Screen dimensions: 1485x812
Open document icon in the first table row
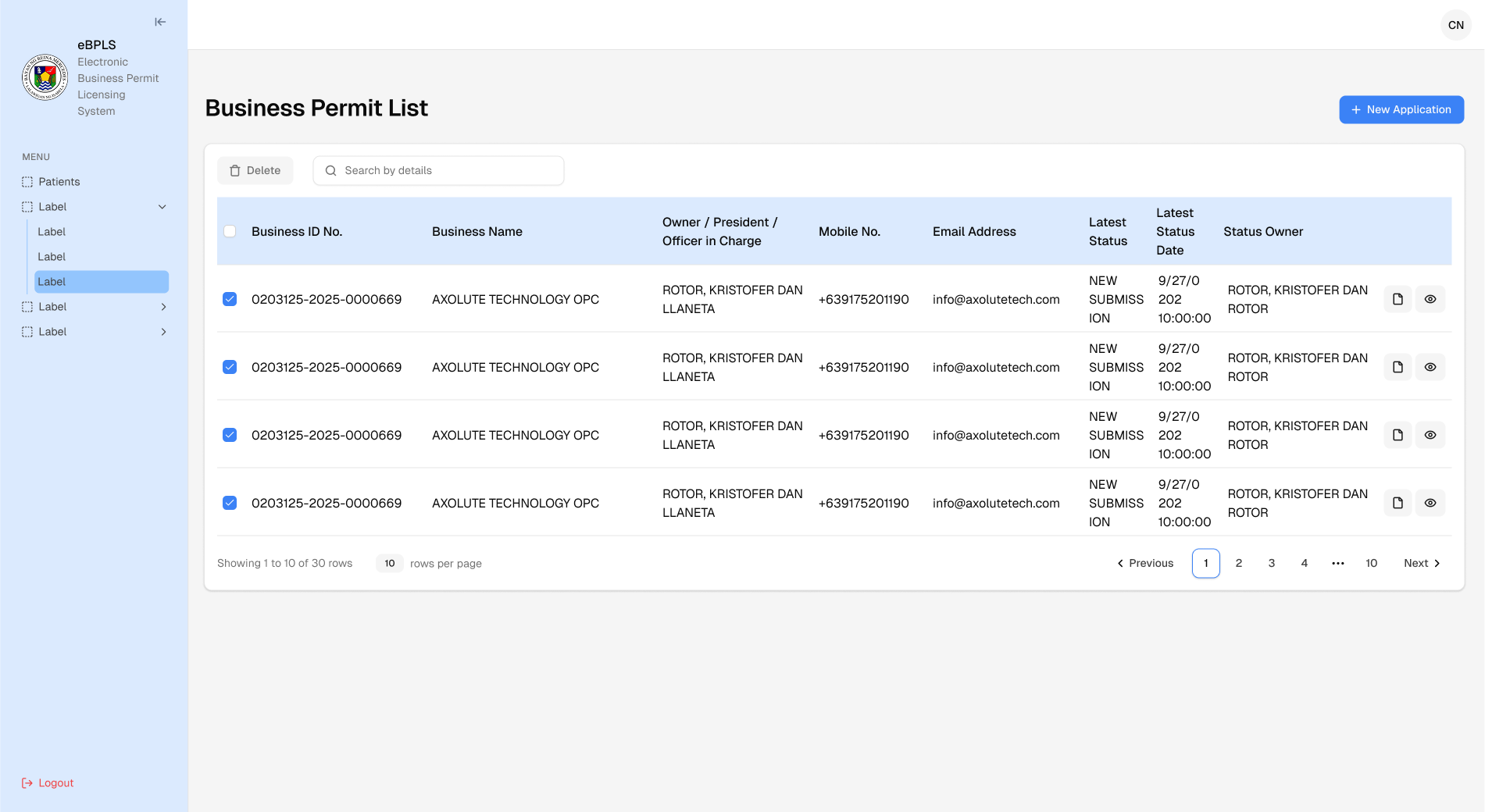coord(1398,299)
